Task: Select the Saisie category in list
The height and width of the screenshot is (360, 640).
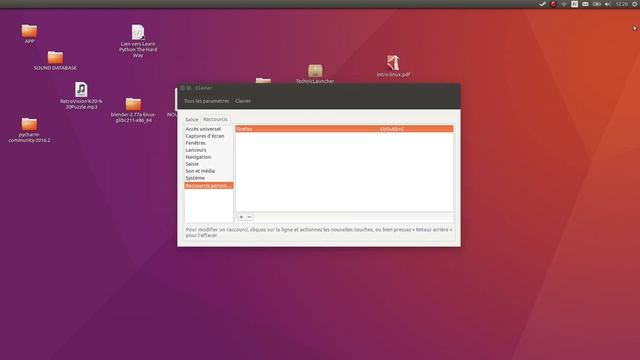Action: [209, 164]
